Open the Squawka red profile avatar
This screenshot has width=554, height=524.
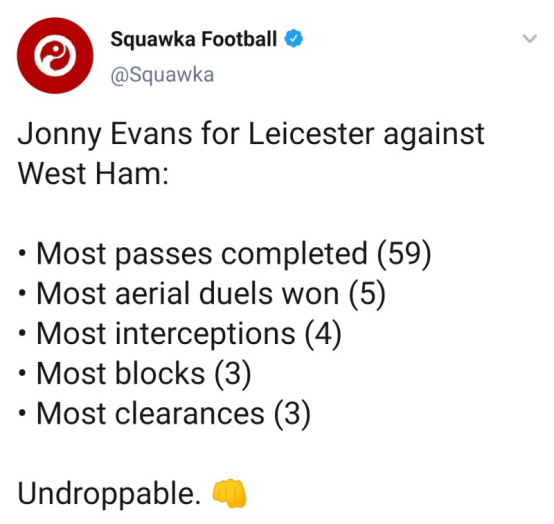[55, 55]
